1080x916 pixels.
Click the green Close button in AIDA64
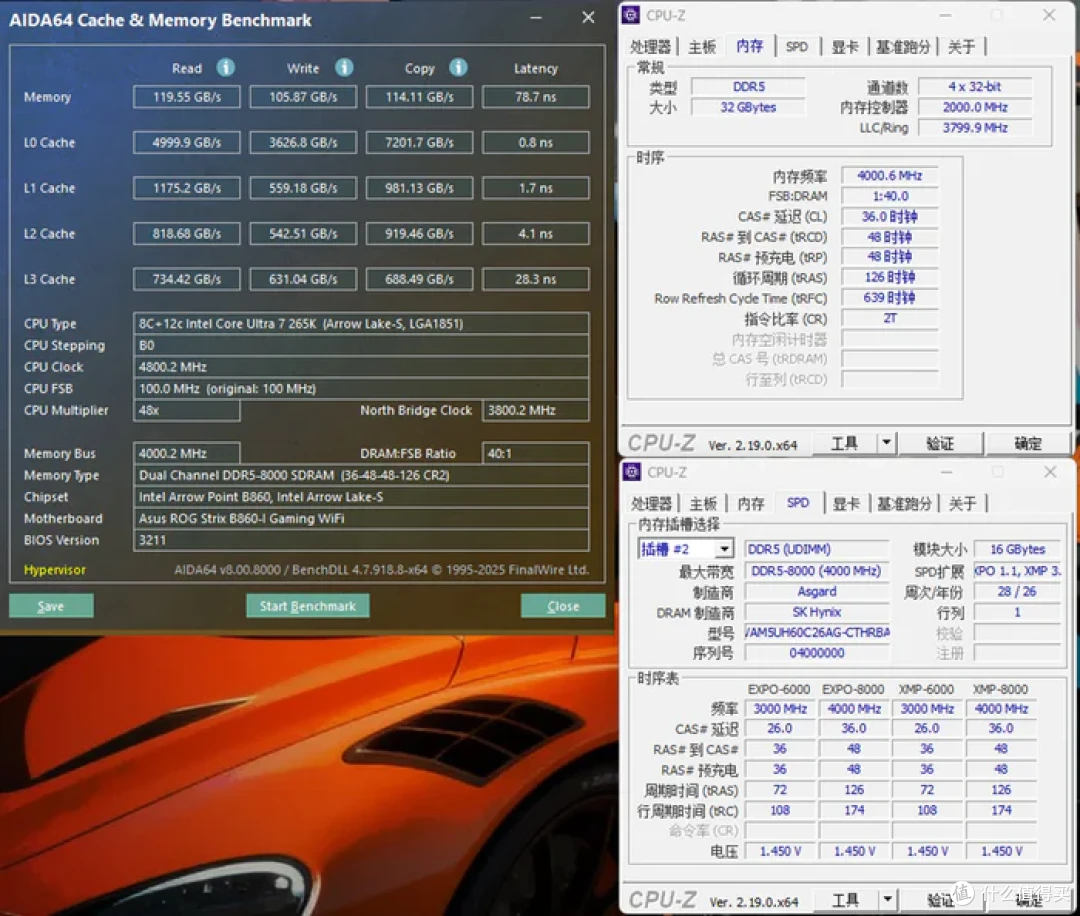click(563, 606)
